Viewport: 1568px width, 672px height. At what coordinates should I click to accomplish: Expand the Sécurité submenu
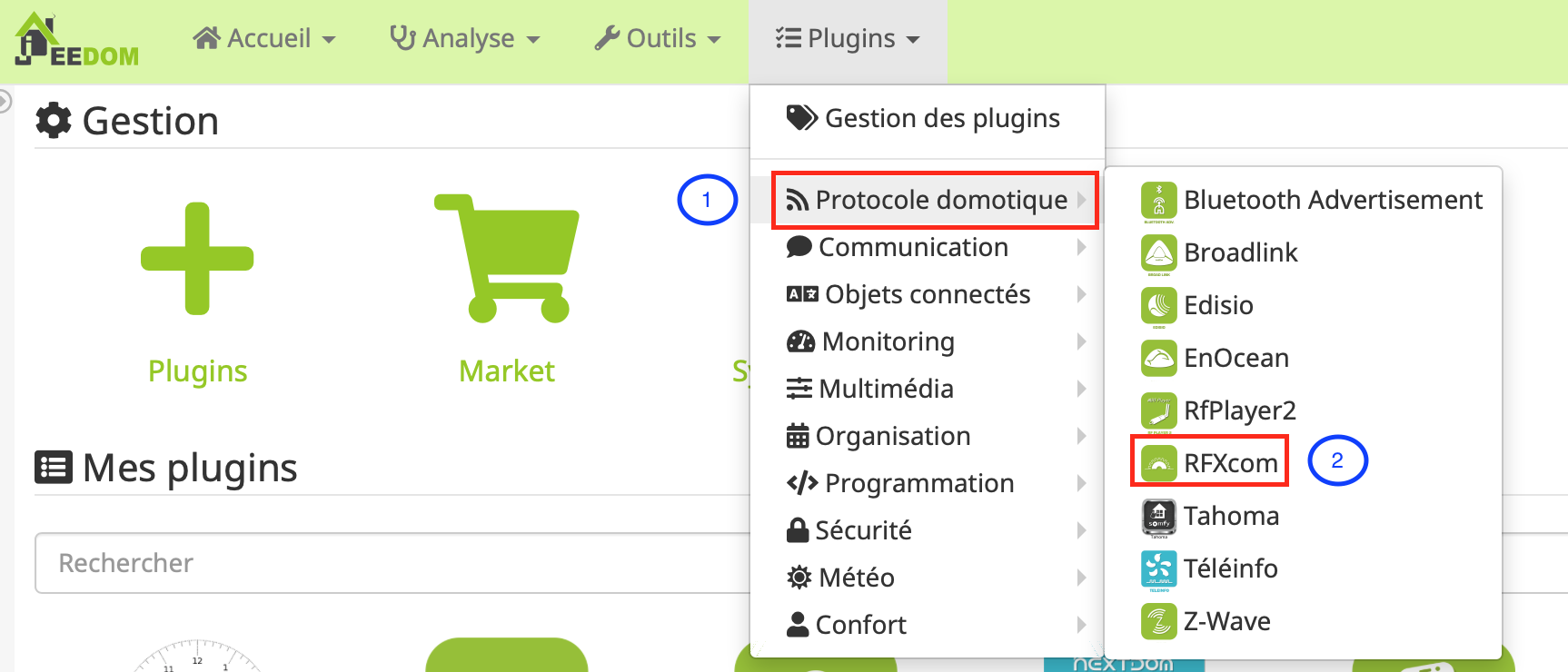tap(863, 530)
